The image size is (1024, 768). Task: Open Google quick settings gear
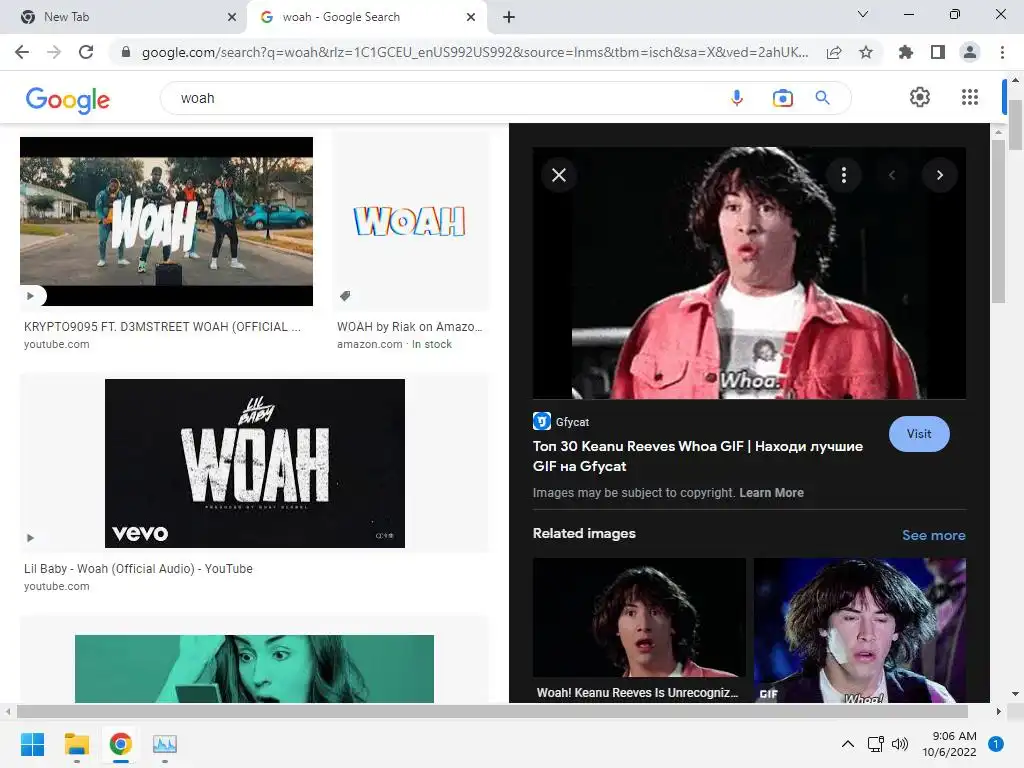(920, 97)
